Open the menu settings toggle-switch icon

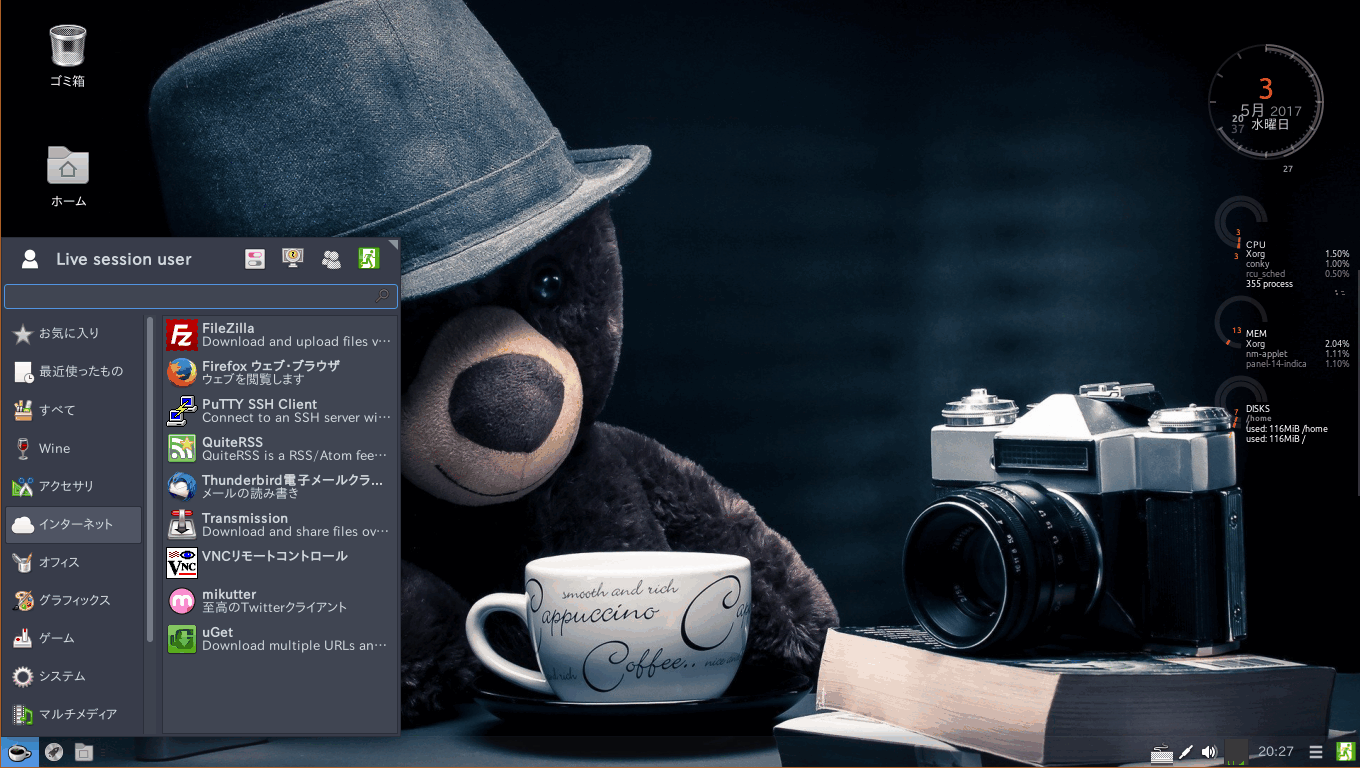(x=255, y=259)
